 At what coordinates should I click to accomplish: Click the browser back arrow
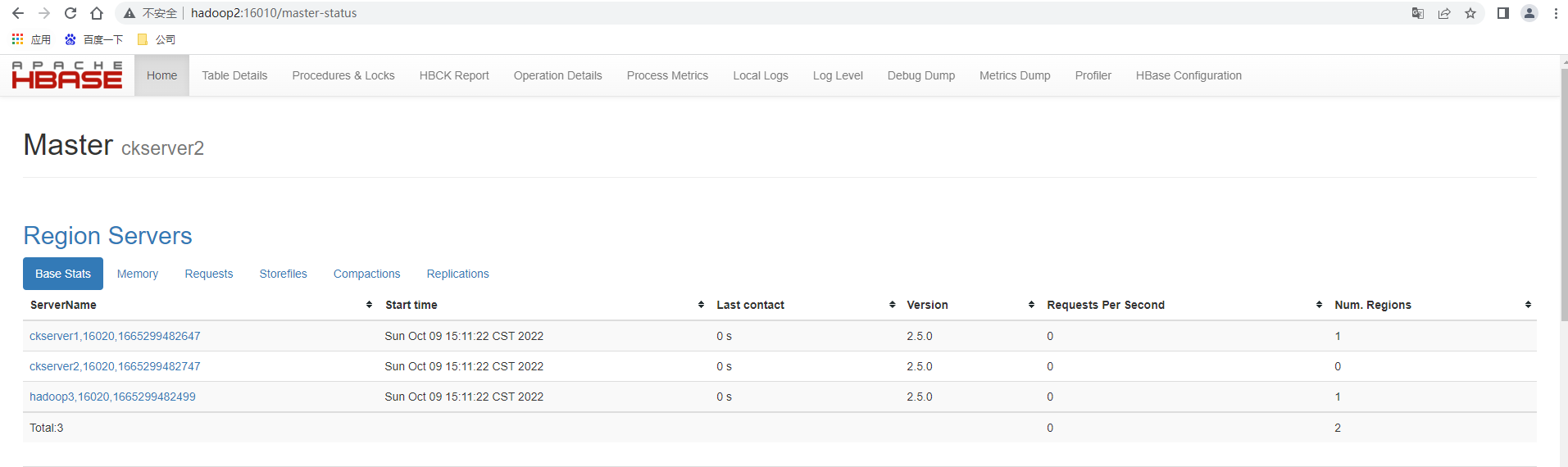pos(18,13)
